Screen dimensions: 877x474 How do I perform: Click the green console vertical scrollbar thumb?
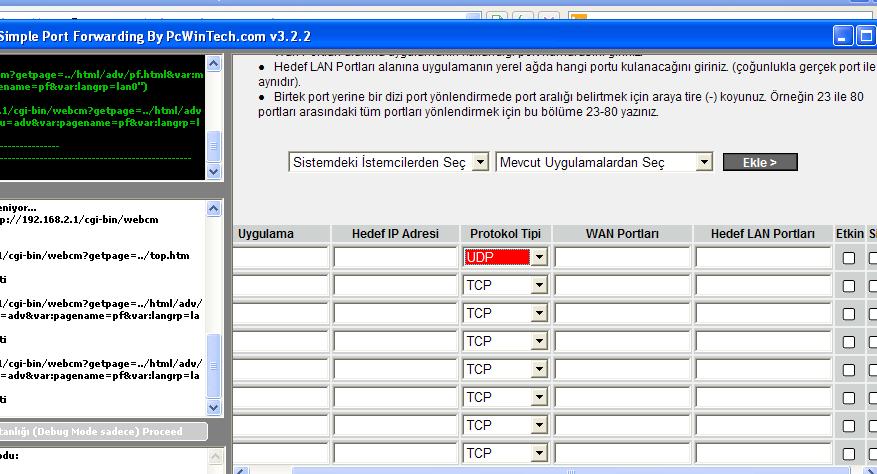(214, 146)
